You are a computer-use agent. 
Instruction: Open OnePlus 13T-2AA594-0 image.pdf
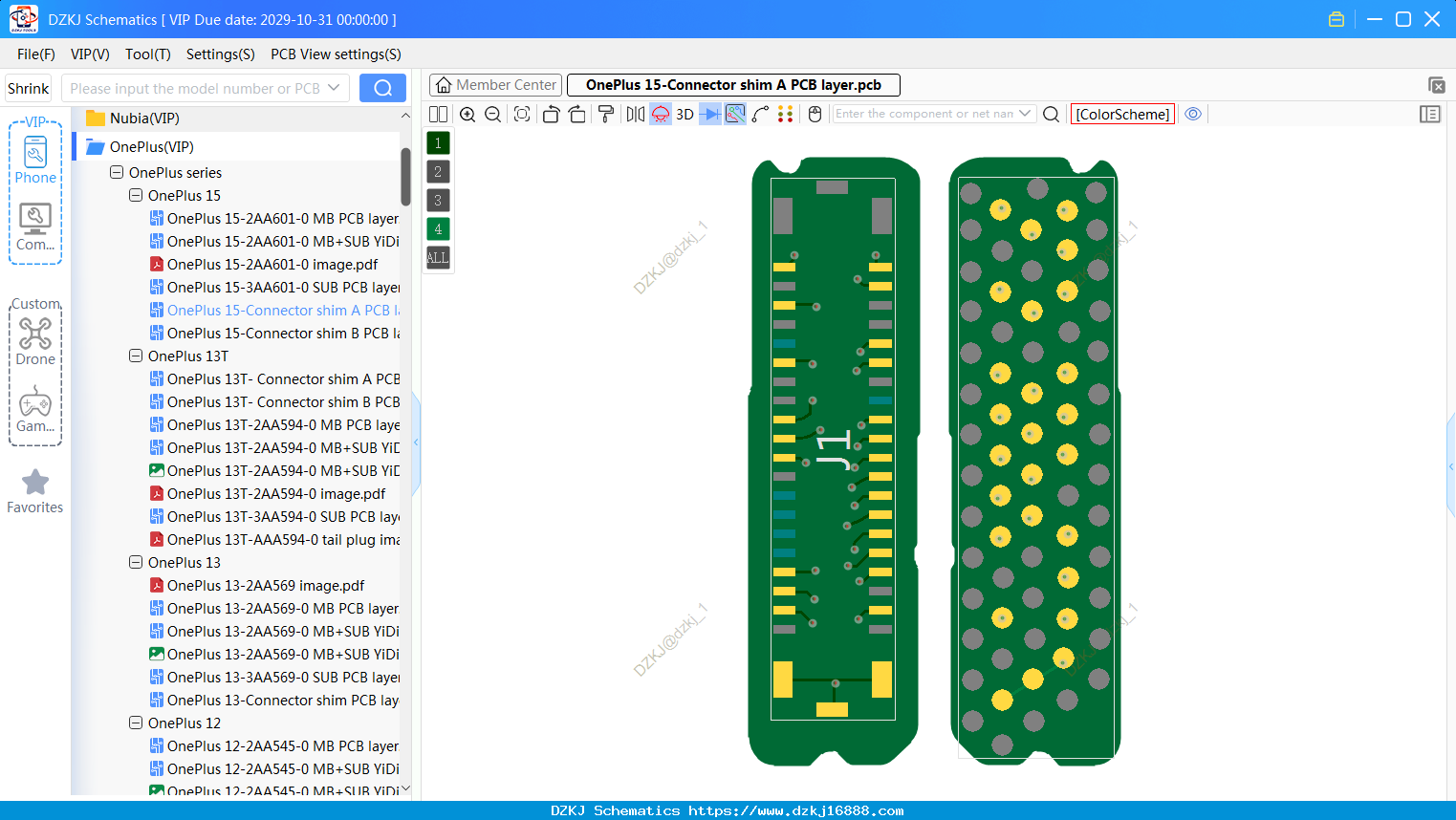(x=276, y=494)
